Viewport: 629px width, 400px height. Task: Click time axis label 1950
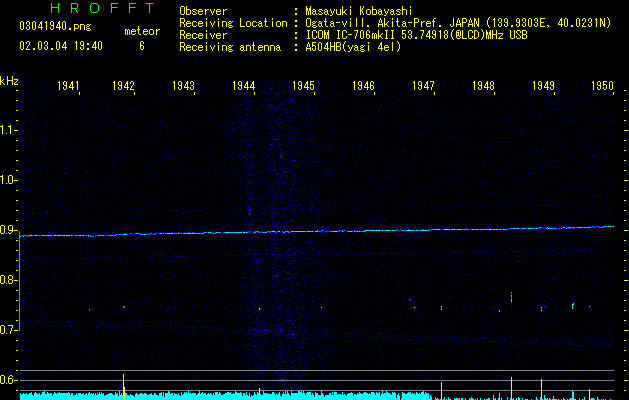pyautogui.click(x=603, y=85)
